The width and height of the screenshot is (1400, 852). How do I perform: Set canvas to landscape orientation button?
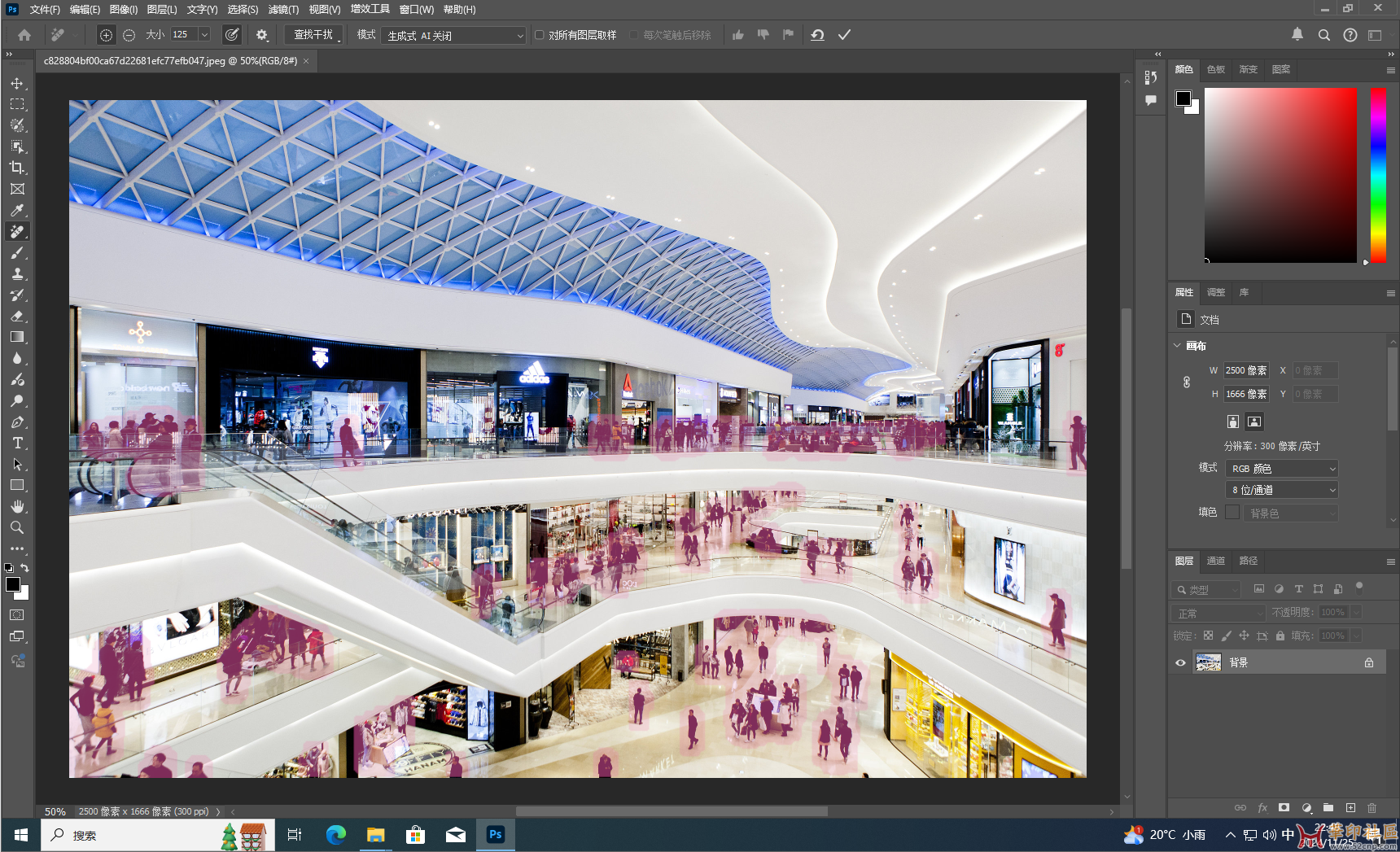click(x=1254, y=422)
